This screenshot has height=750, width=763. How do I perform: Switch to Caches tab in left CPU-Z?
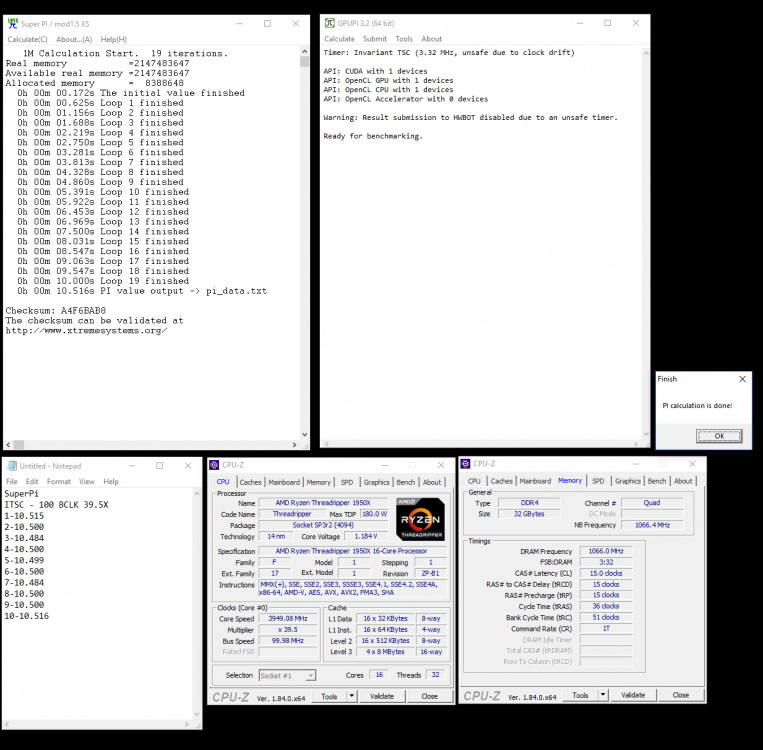(250, 482)
